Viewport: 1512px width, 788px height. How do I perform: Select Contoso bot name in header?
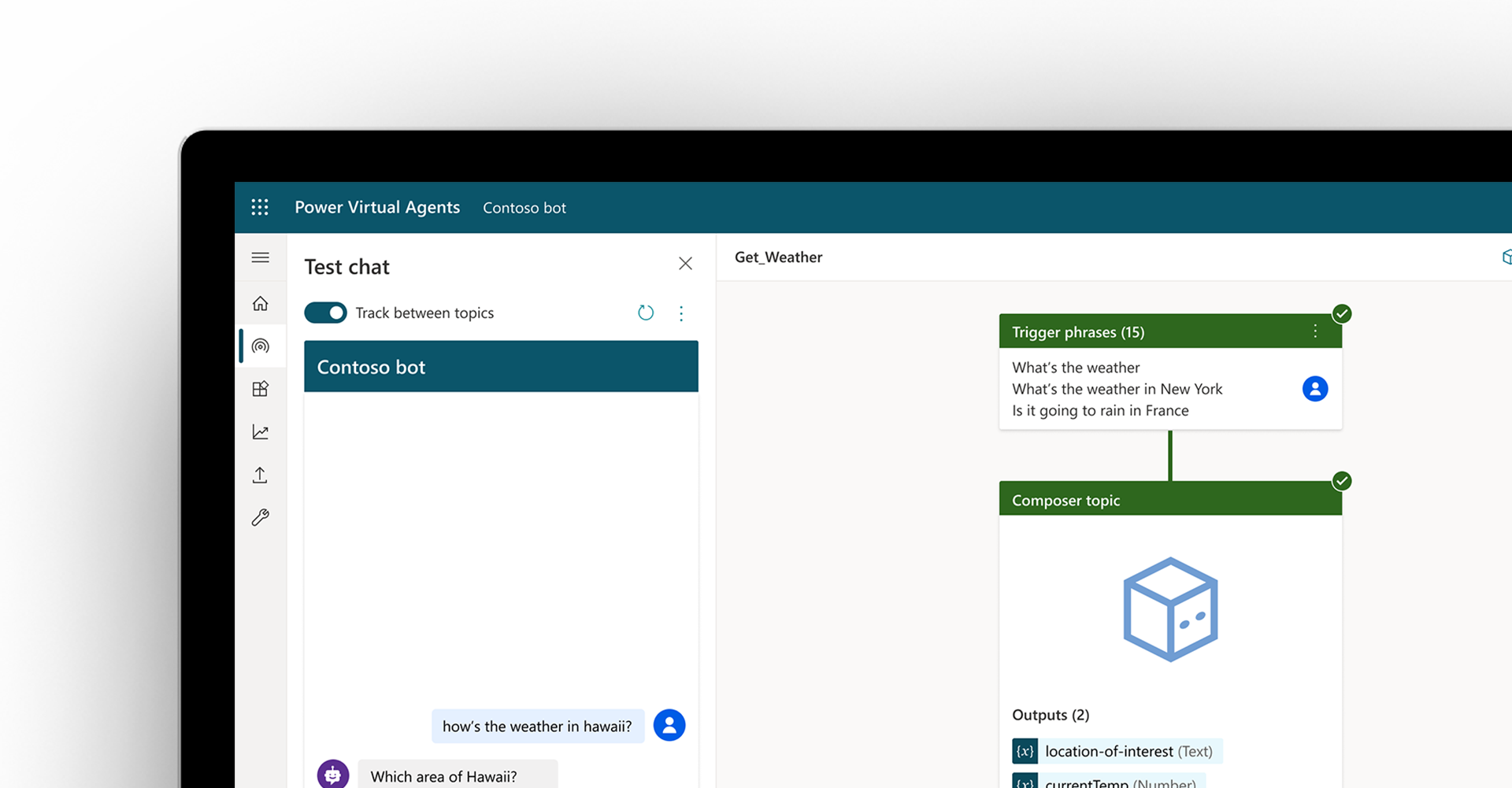524,208
